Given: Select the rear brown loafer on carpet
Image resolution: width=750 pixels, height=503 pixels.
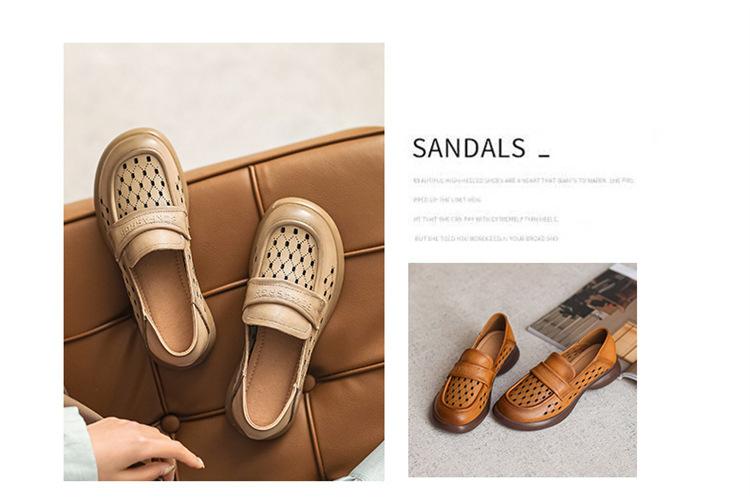Looking at the screenshot, I should click(x=557, y=381).
